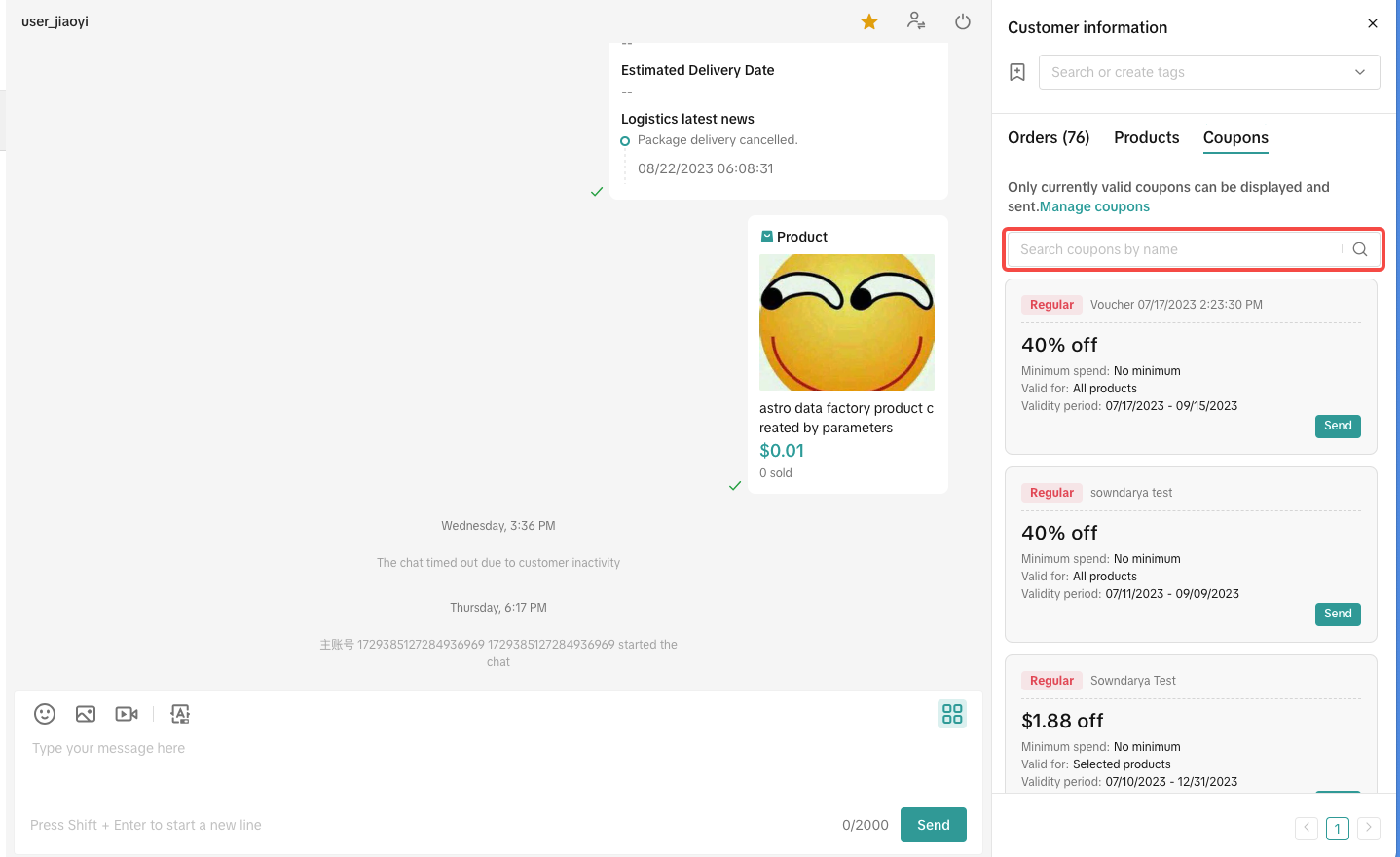Click the end chat power icon
1400x857 pixels.
click(963, 21)
